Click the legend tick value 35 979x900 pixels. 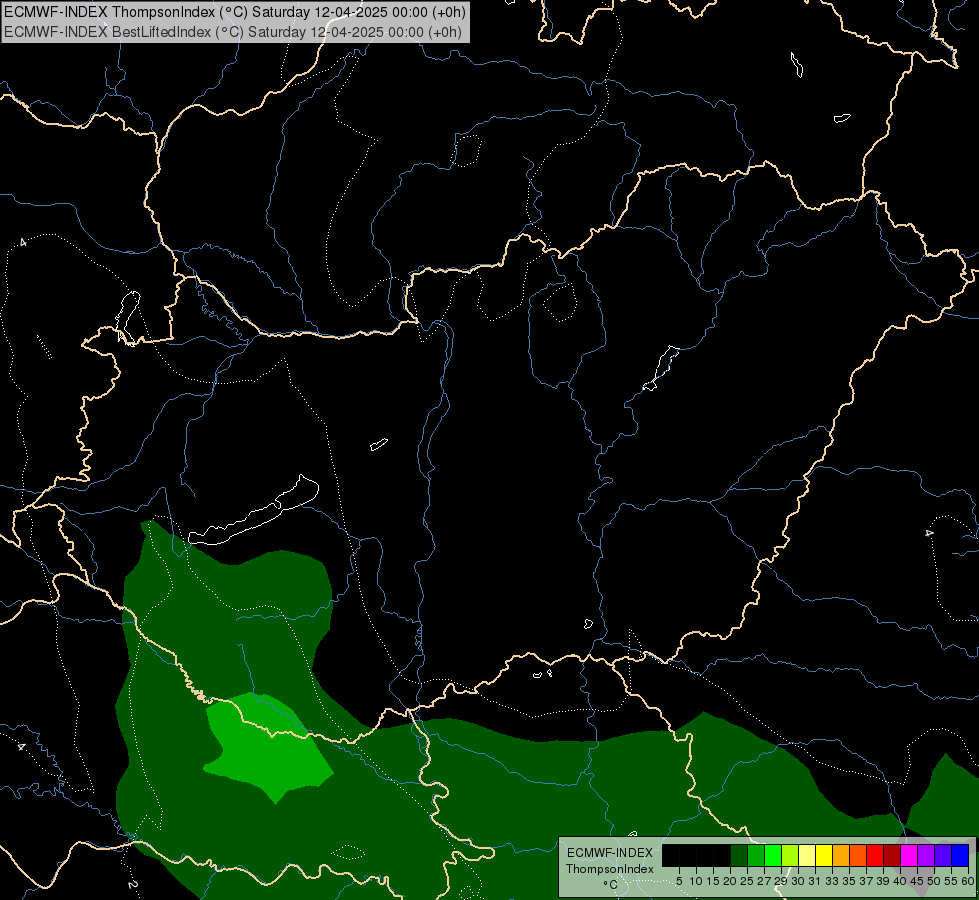click(x=849, y=881)
